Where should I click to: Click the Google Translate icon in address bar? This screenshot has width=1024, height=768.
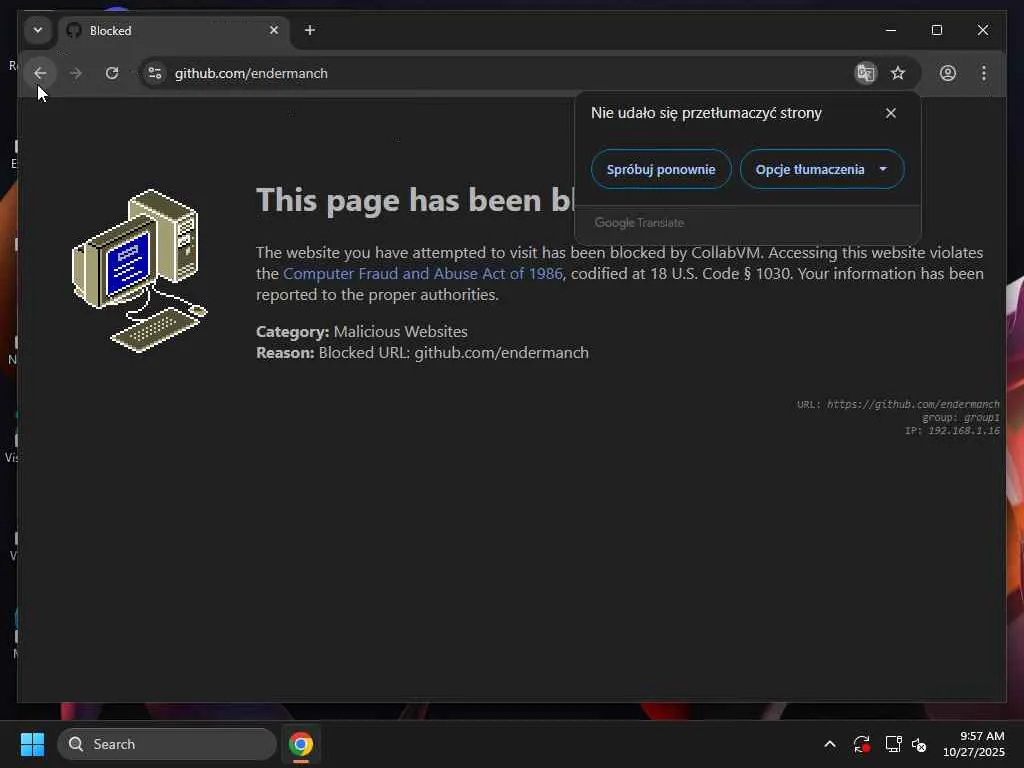point(866,73)
